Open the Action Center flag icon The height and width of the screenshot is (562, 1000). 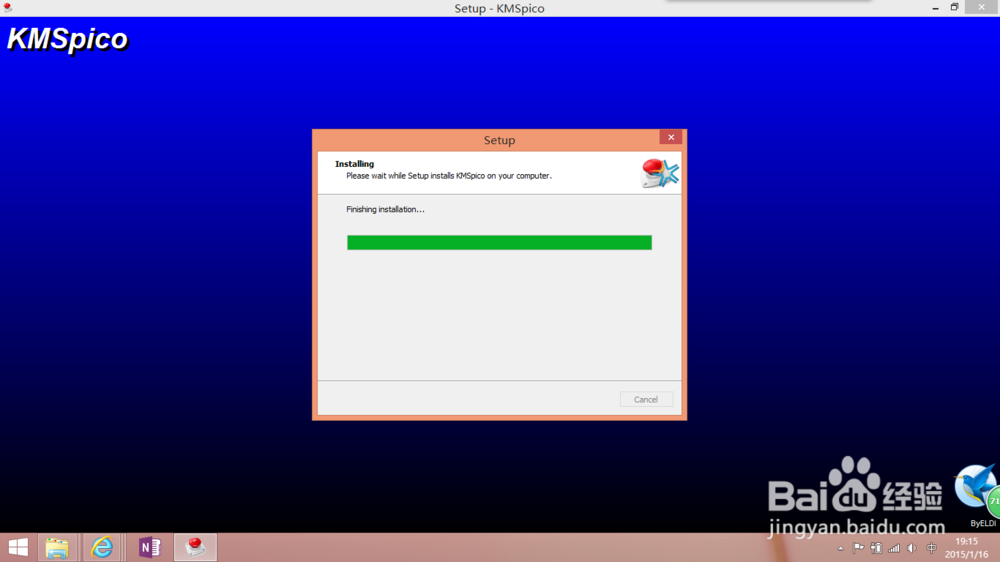pyautogui.click(x=858, y=548)
